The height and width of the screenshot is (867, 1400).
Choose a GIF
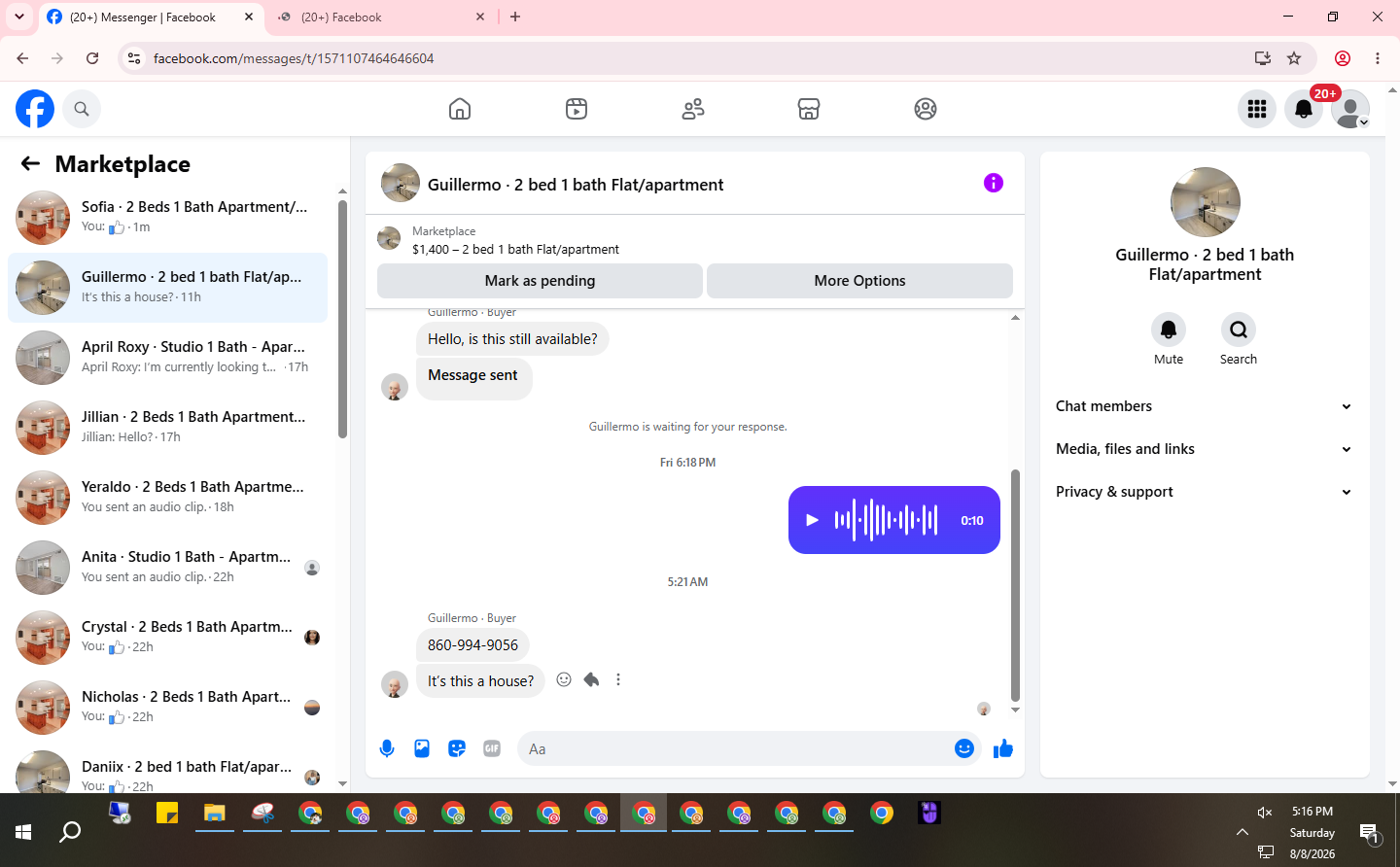point(492,748)
